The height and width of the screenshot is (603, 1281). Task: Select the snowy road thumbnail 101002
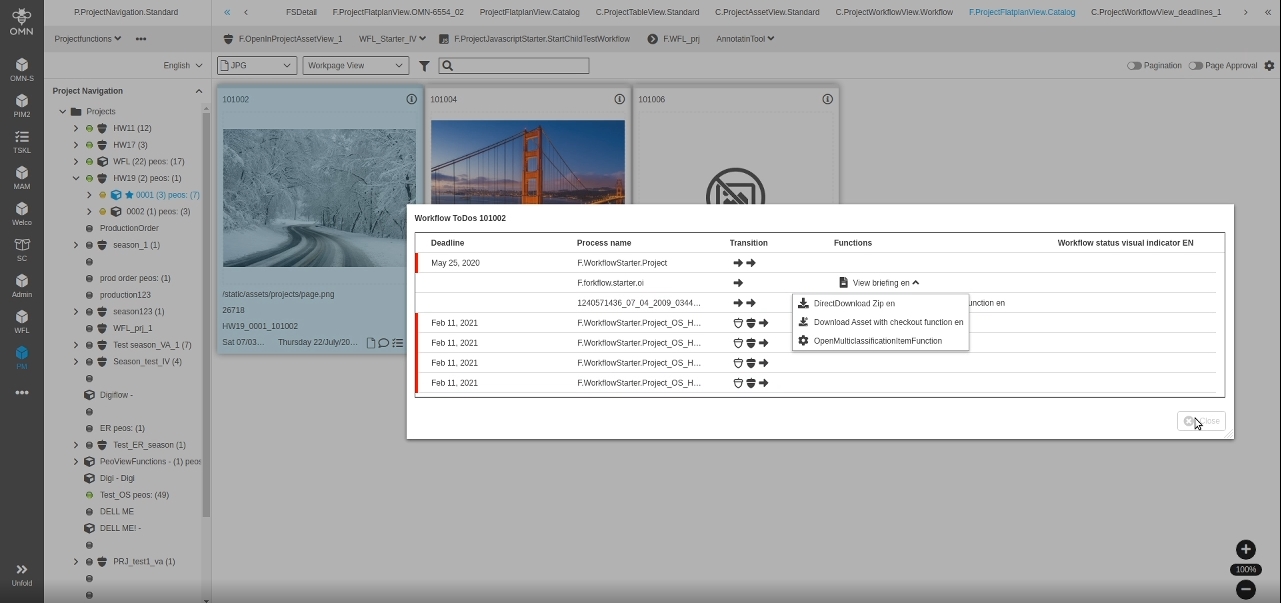319,197
